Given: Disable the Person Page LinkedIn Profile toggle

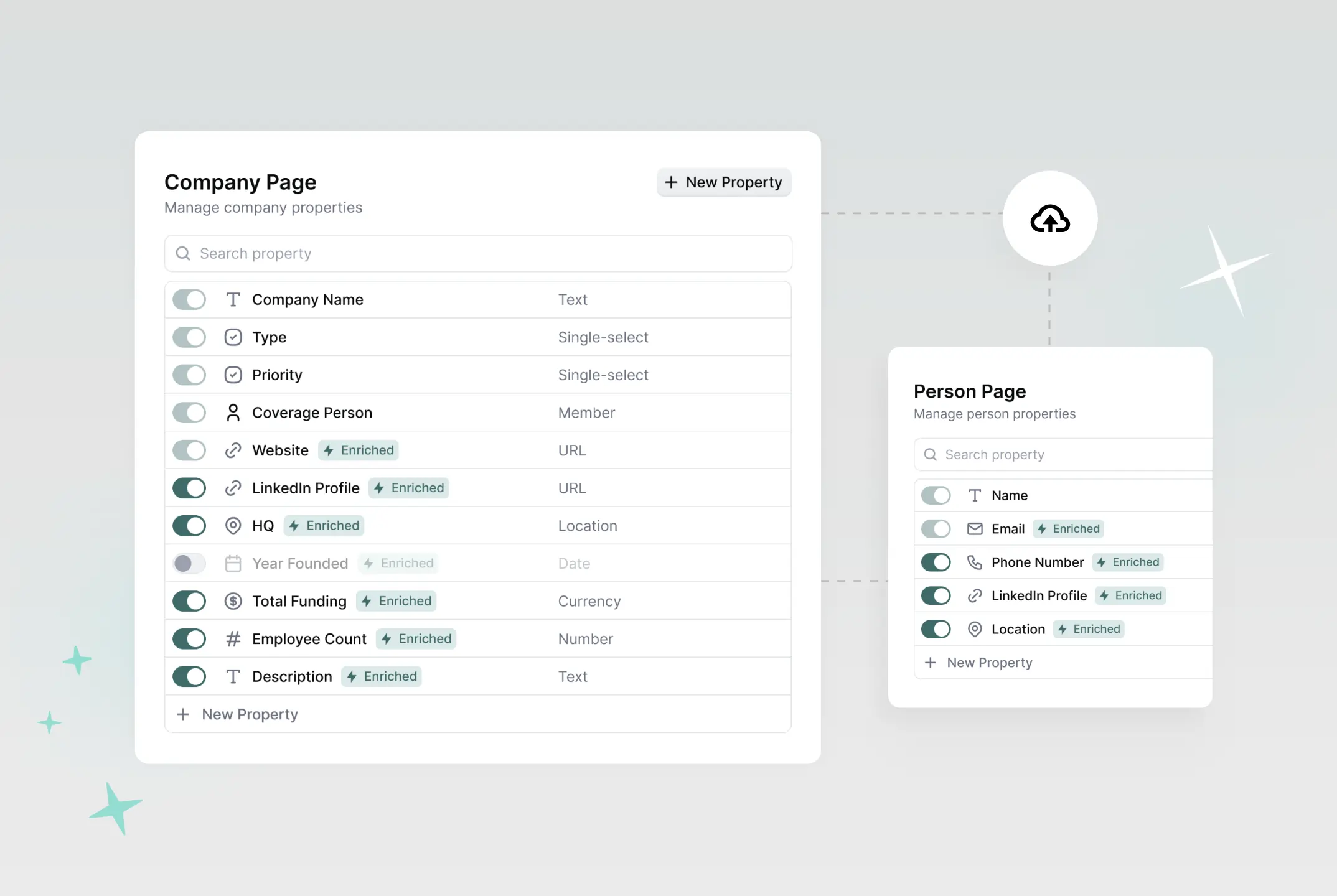Looking at the screenshot, I should pyautogui.click(x=936, y=595).
